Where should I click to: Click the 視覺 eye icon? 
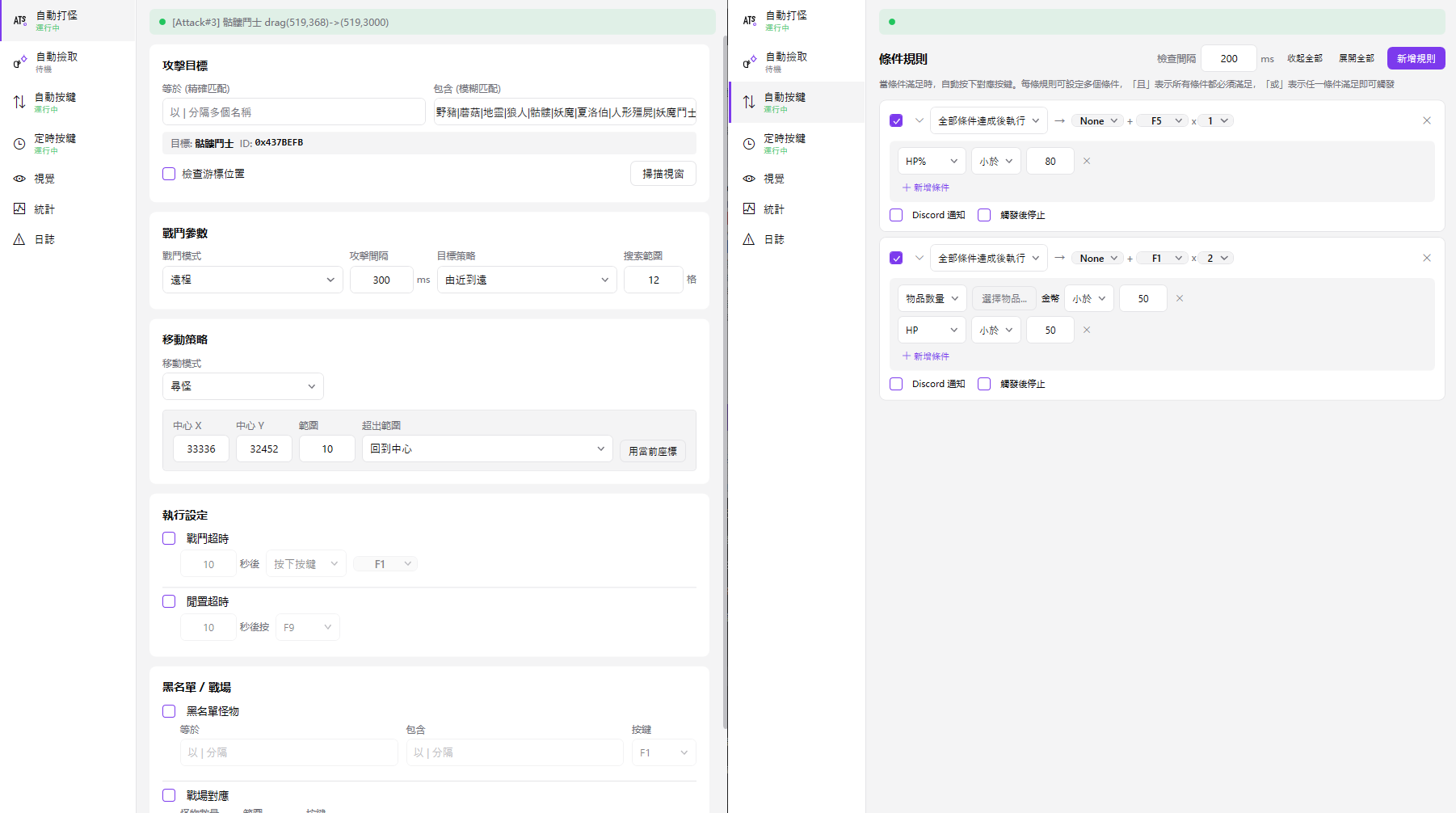pos(19,179)
